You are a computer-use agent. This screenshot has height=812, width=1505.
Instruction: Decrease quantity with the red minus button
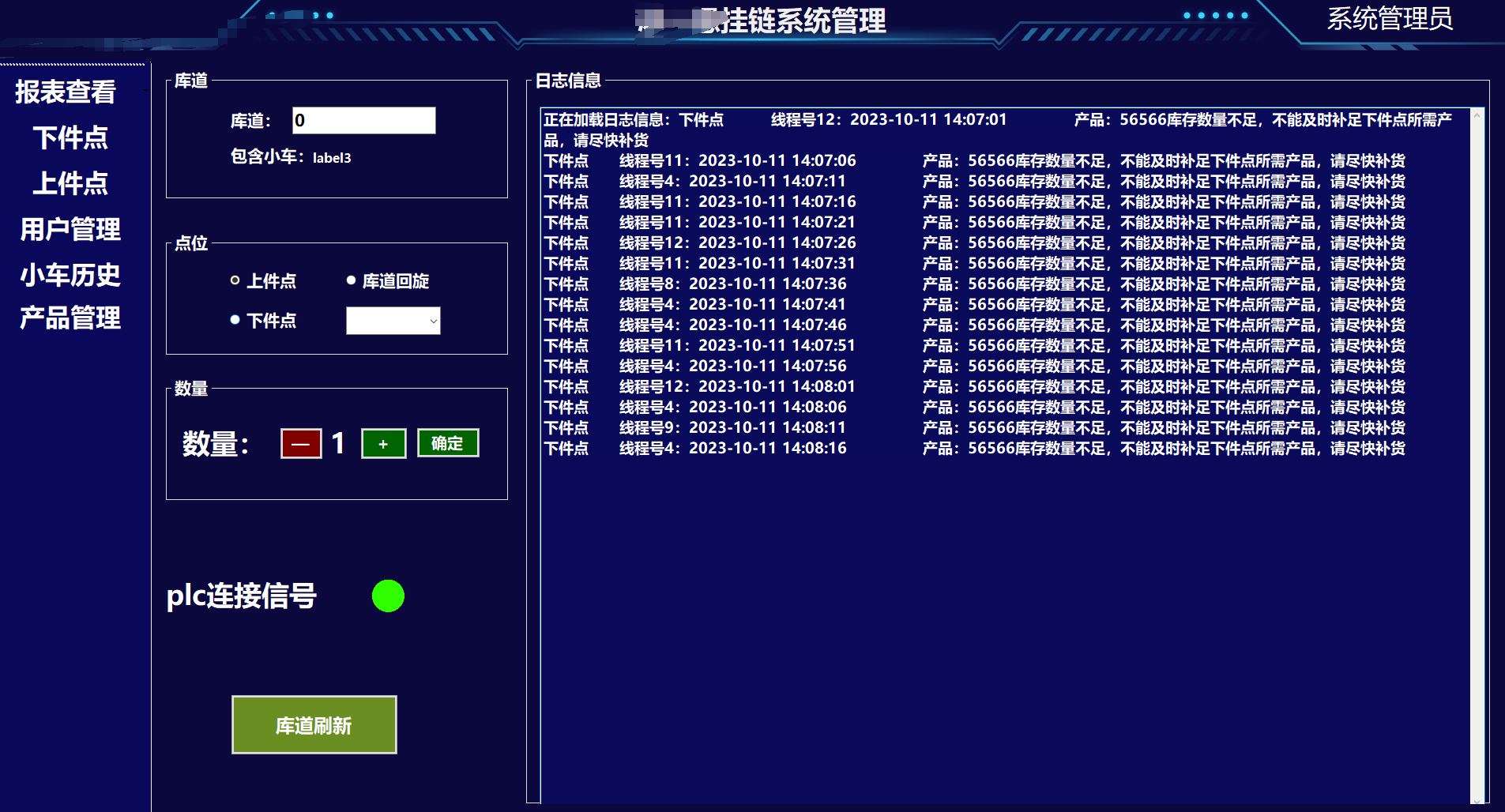pyautogui.click(x=301, y=443)
